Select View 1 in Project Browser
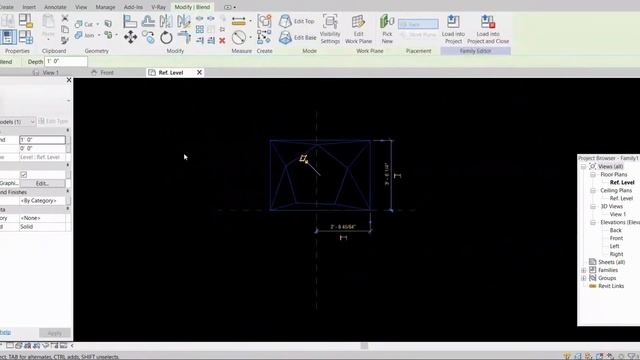The height and width of the screenshot is (360, 640). (x=618, y=214)
